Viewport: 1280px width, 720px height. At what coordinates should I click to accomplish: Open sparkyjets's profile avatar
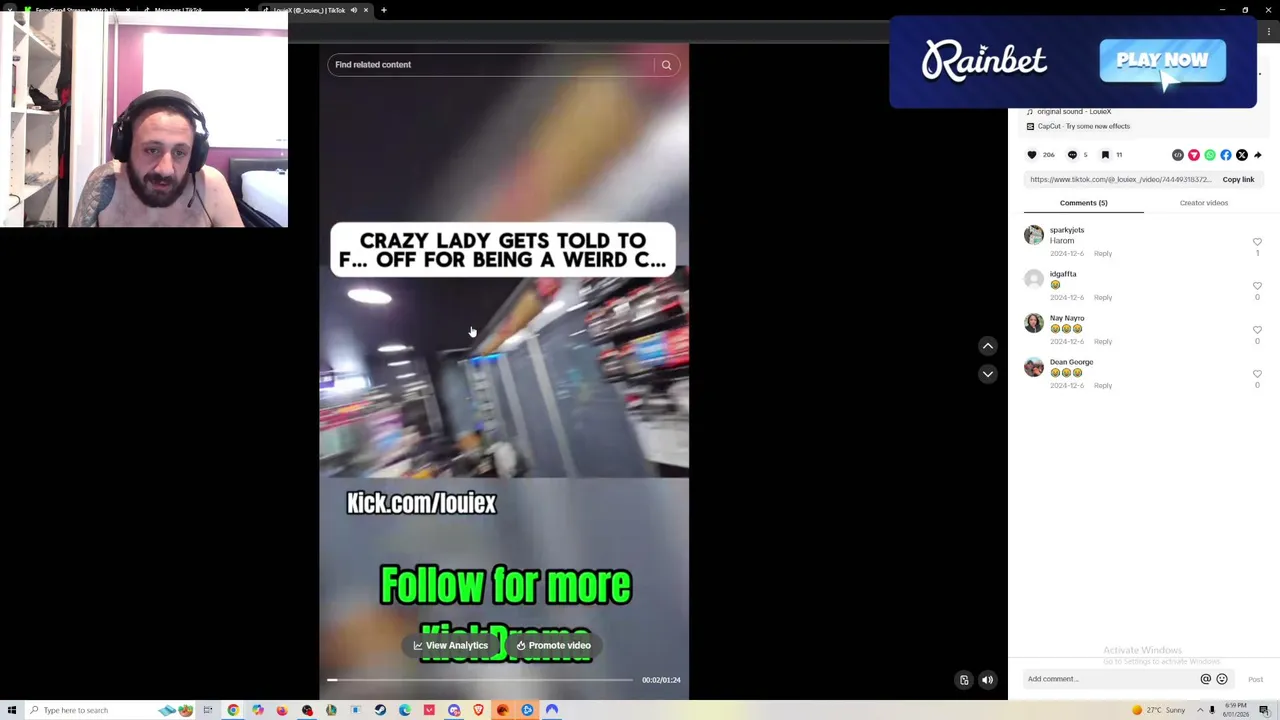point(1034,235)
